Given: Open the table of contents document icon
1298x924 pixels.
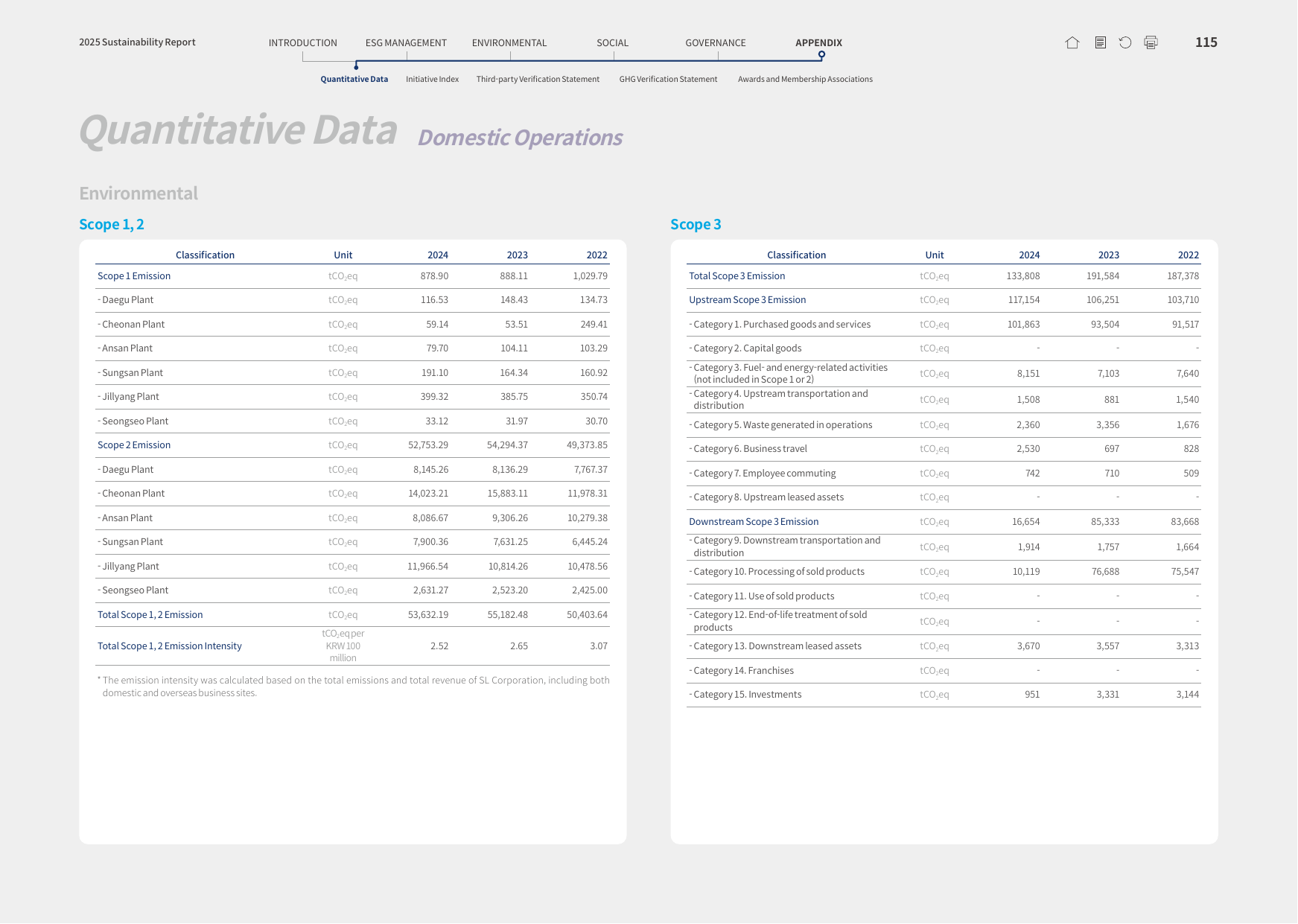Looking at the screenshot, I should click(x=1100, y=42).
